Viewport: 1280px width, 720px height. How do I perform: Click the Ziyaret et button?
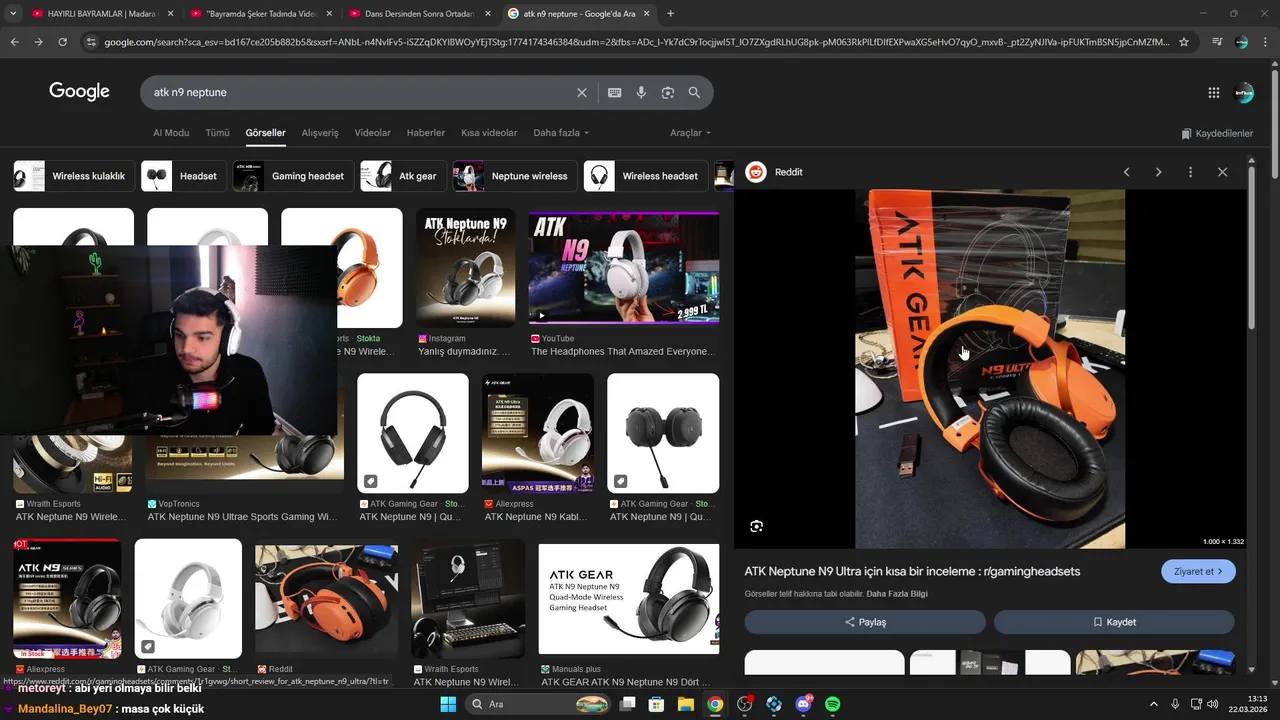pyautogui.click(x=1198, y=572)
